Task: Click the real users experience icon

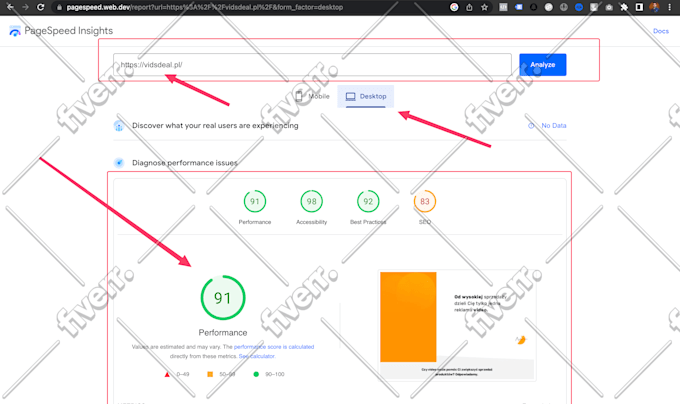Action: click(119, 126)
